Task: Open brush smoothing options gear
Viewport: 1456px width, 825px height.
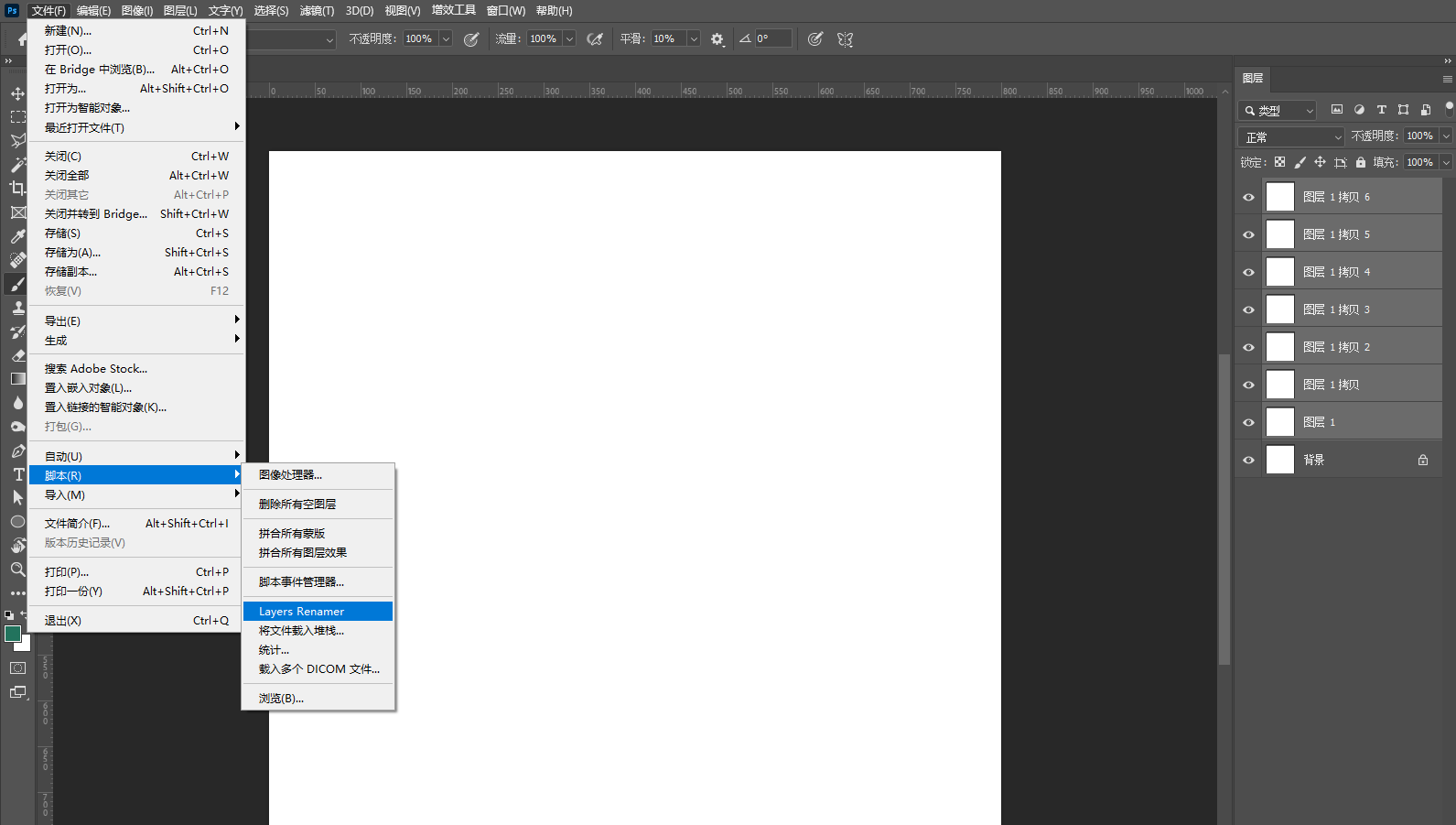Action: click(x=717, y=39)
